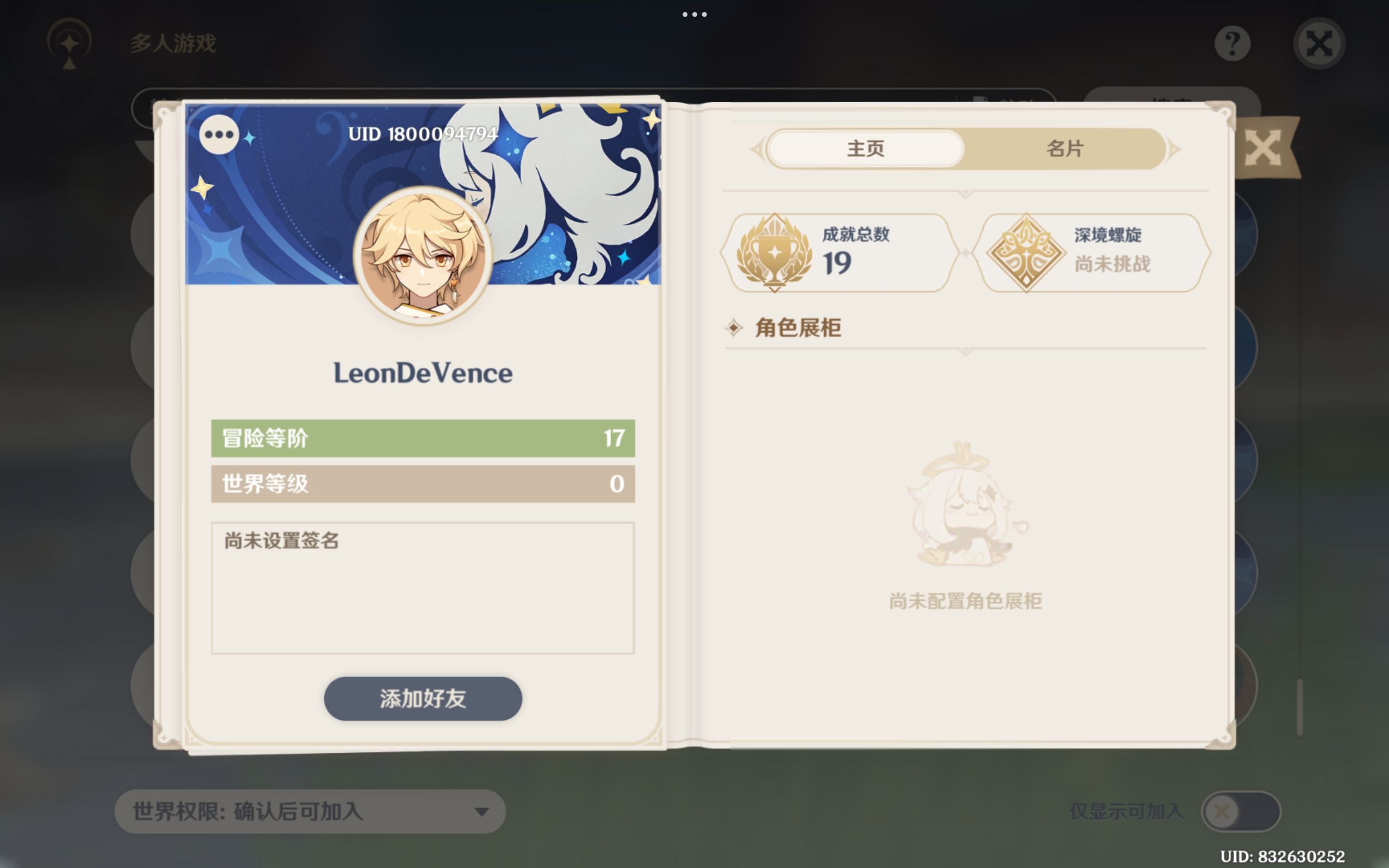Click the dropdown arrow on 世界权限 selector
The image size is (1389, 868).
click(481, 812)
